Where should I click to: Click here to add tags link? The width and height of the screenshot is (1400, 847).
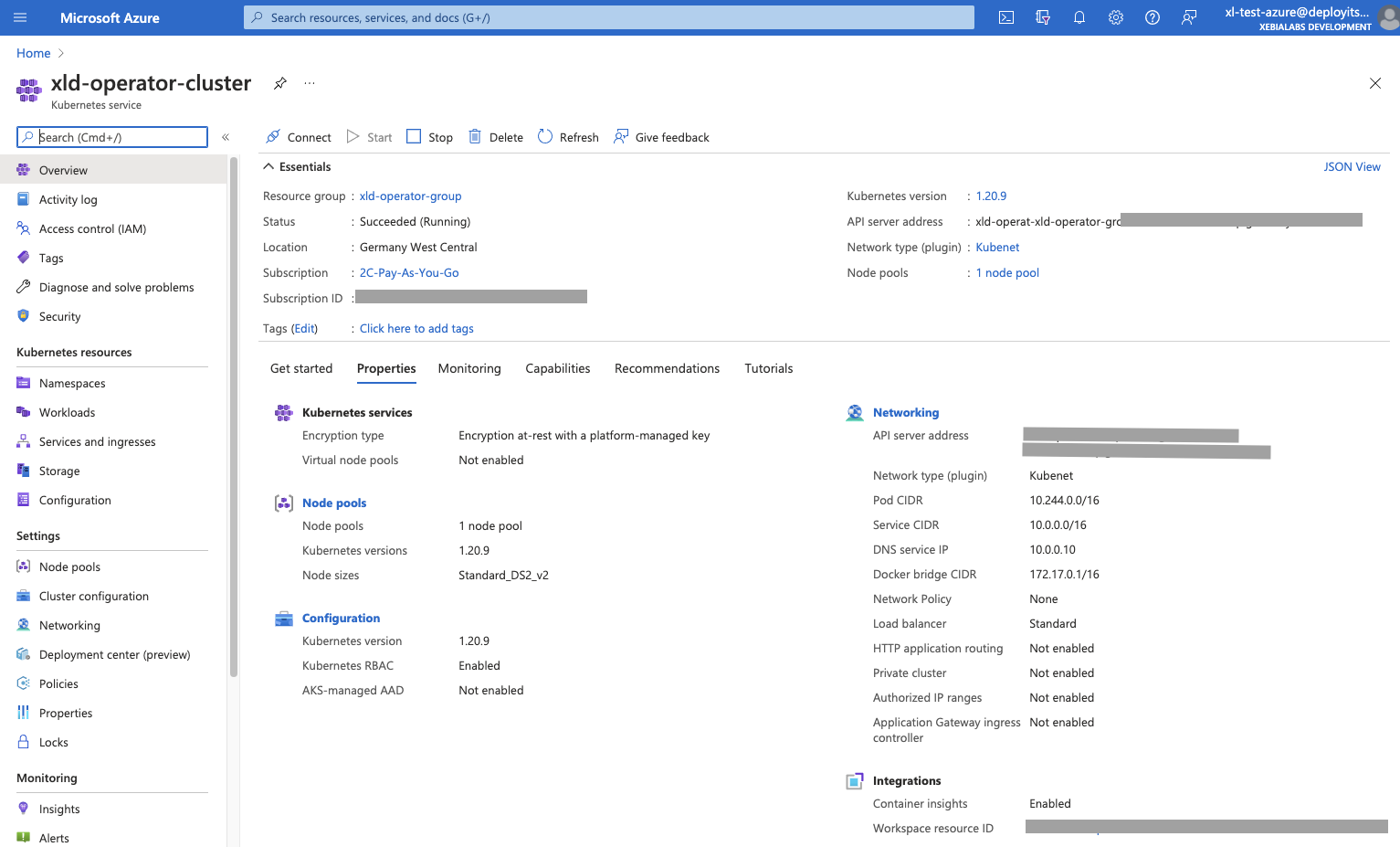pyautogui.click(x=416, y=328)
